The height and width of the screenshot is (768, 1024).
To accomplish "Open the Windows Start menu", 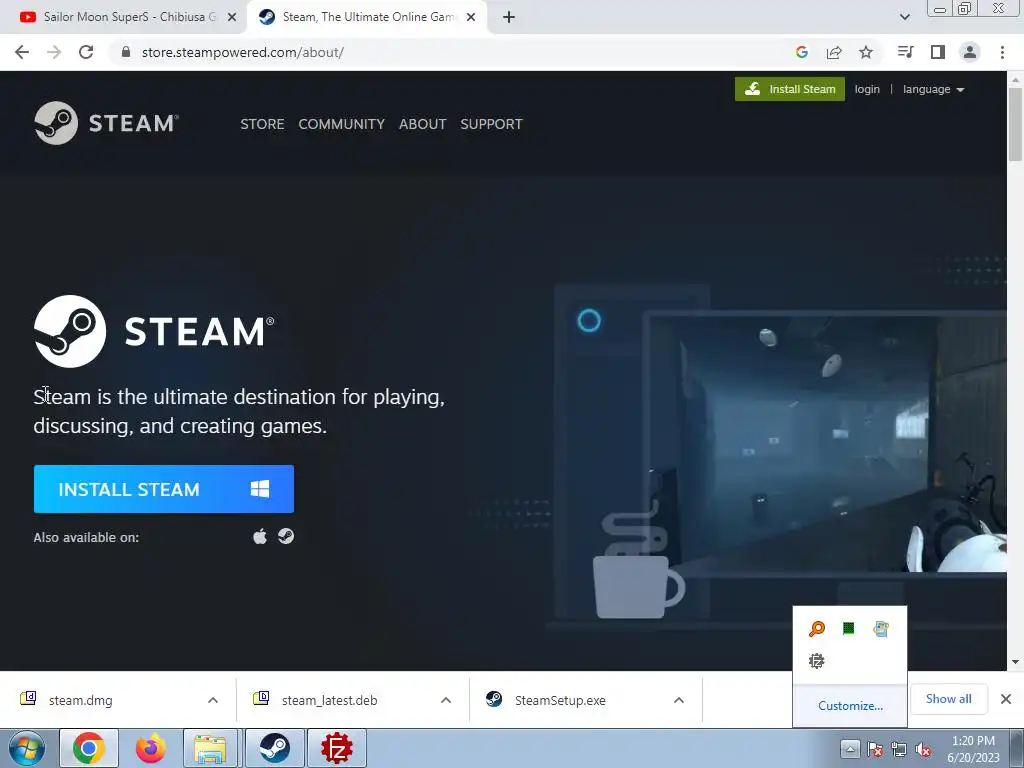I will pos(26,748).
